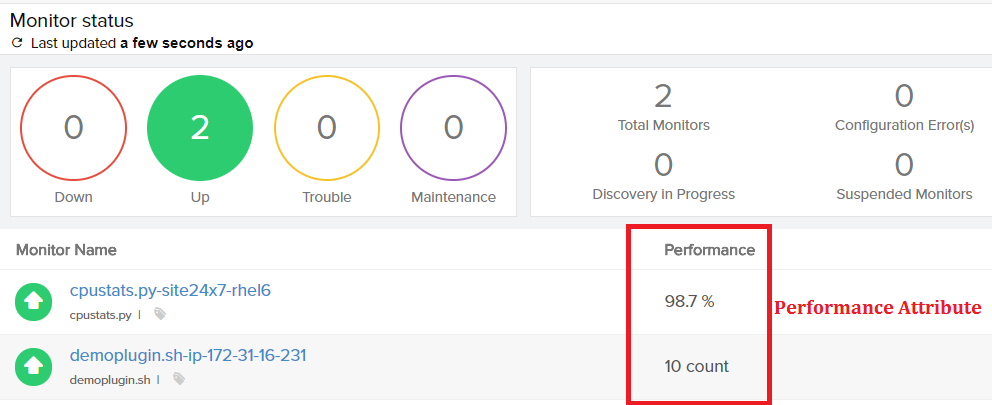Click the cpustats.py plugin type label

[x=100, y=314]
